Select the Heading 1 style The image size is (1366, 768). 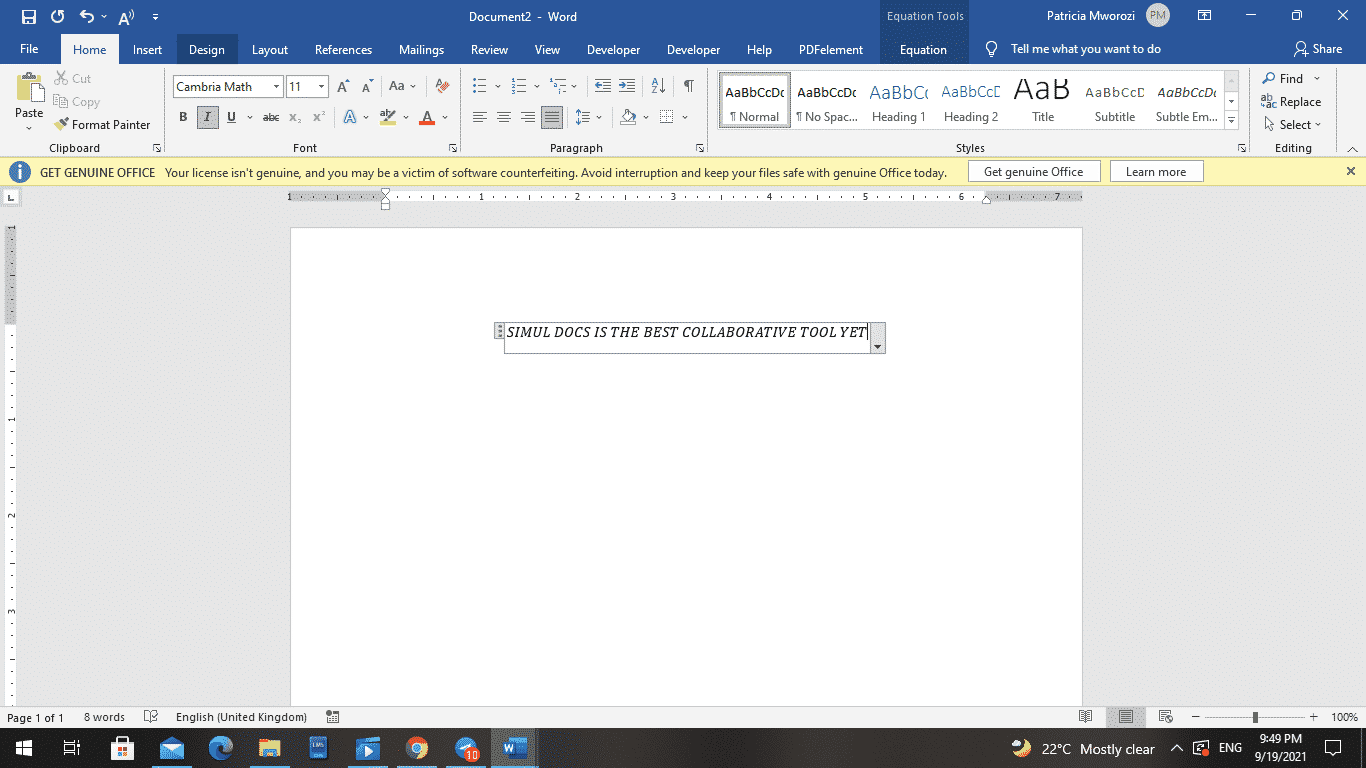898,100
